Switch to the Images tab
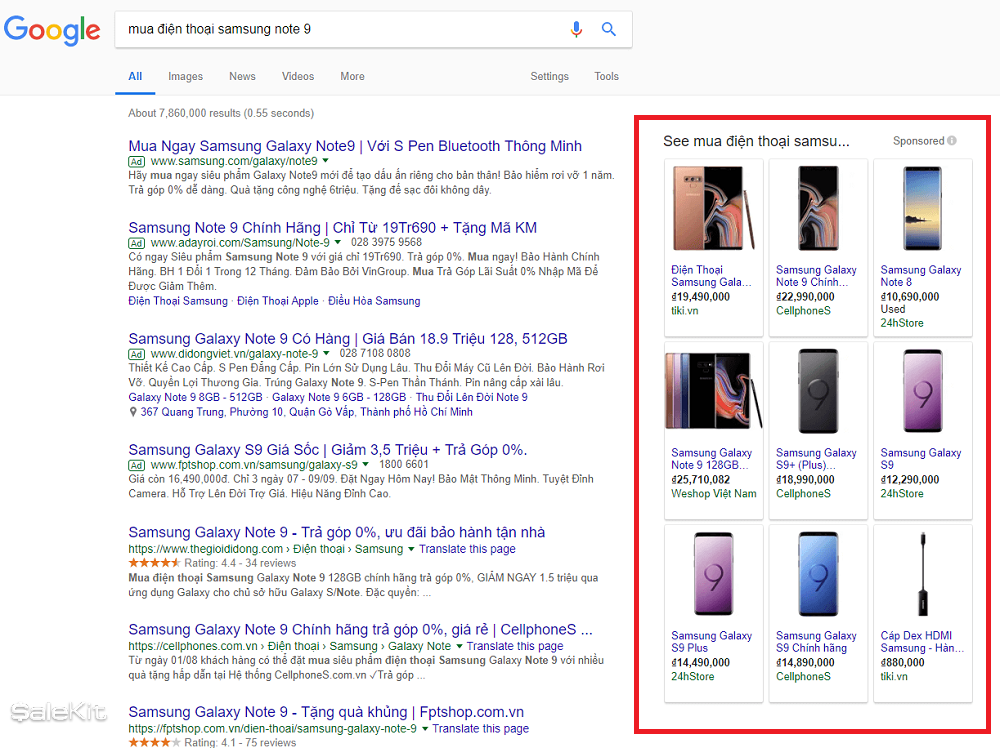The image size is (1000, 748). 186,77
